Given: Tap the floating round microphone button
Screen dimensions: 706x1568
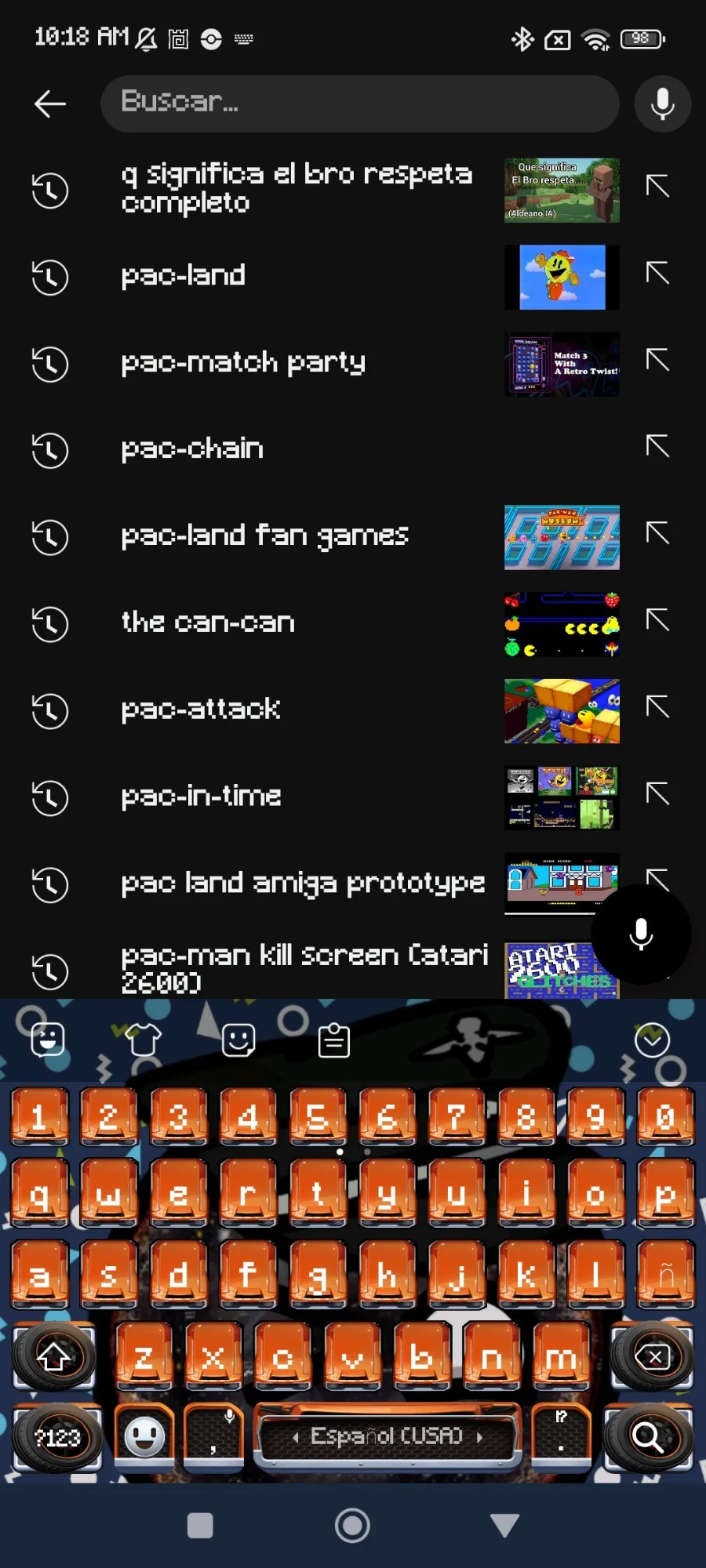Looking at the screenshot, I should pyautogui.click(x=641, y=934).
